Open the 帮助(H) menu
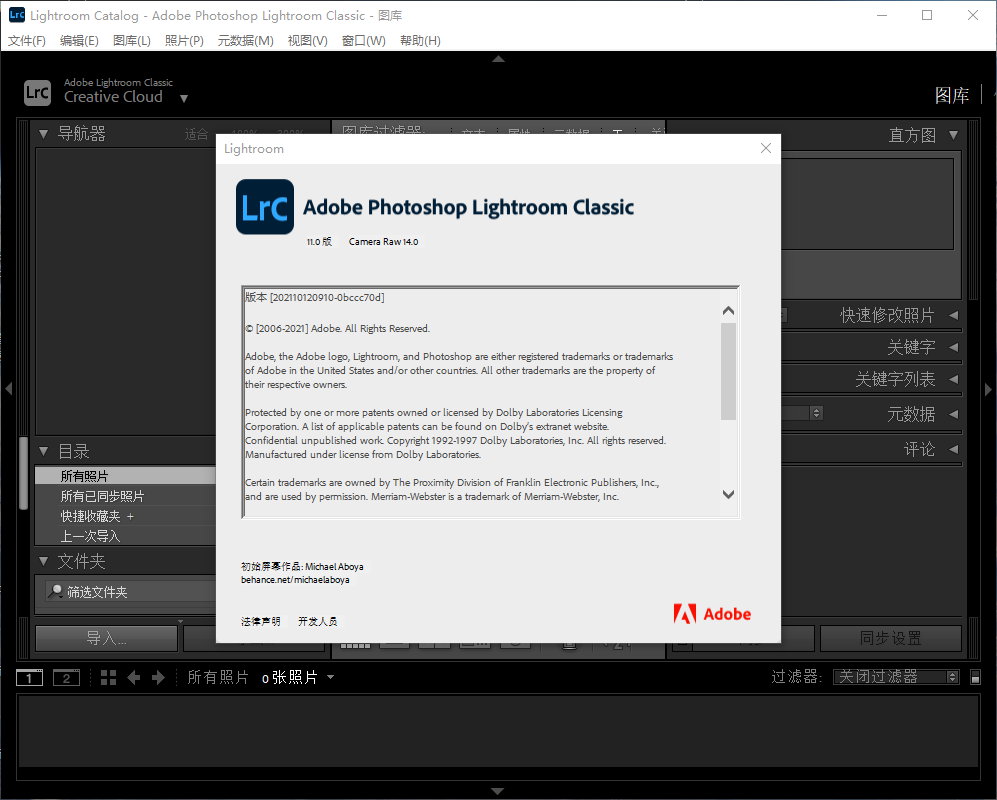 click(420, 41)
